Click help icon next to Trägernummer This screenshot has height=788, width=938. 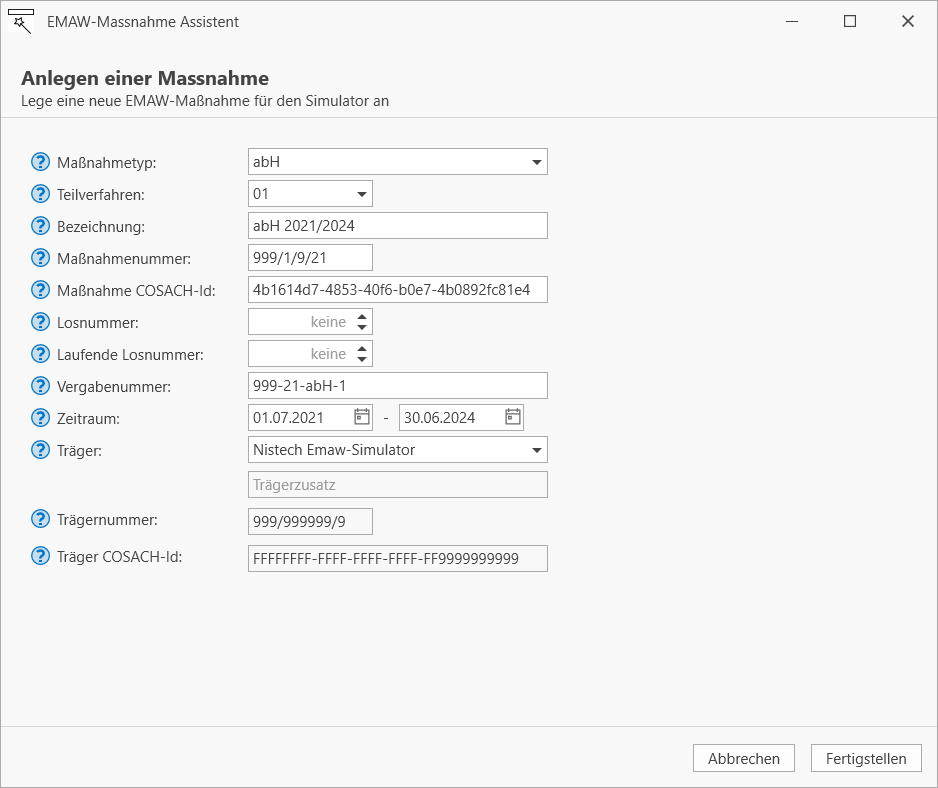40,519
